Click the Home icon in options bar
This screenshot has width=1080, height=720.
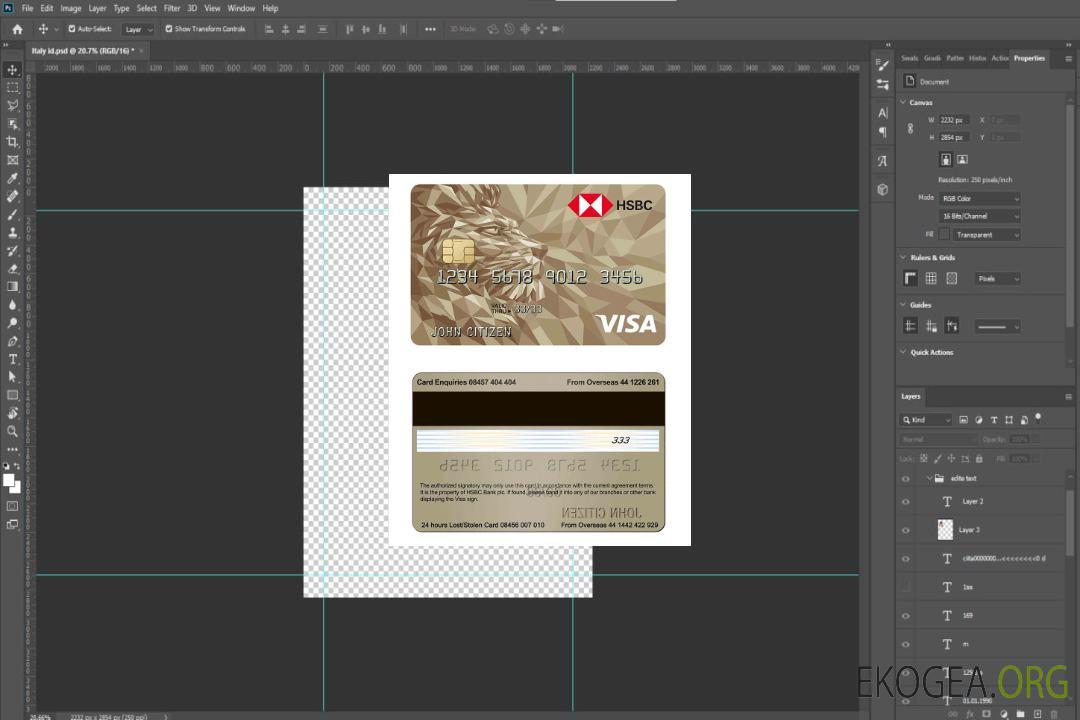[x=17, y=29]
